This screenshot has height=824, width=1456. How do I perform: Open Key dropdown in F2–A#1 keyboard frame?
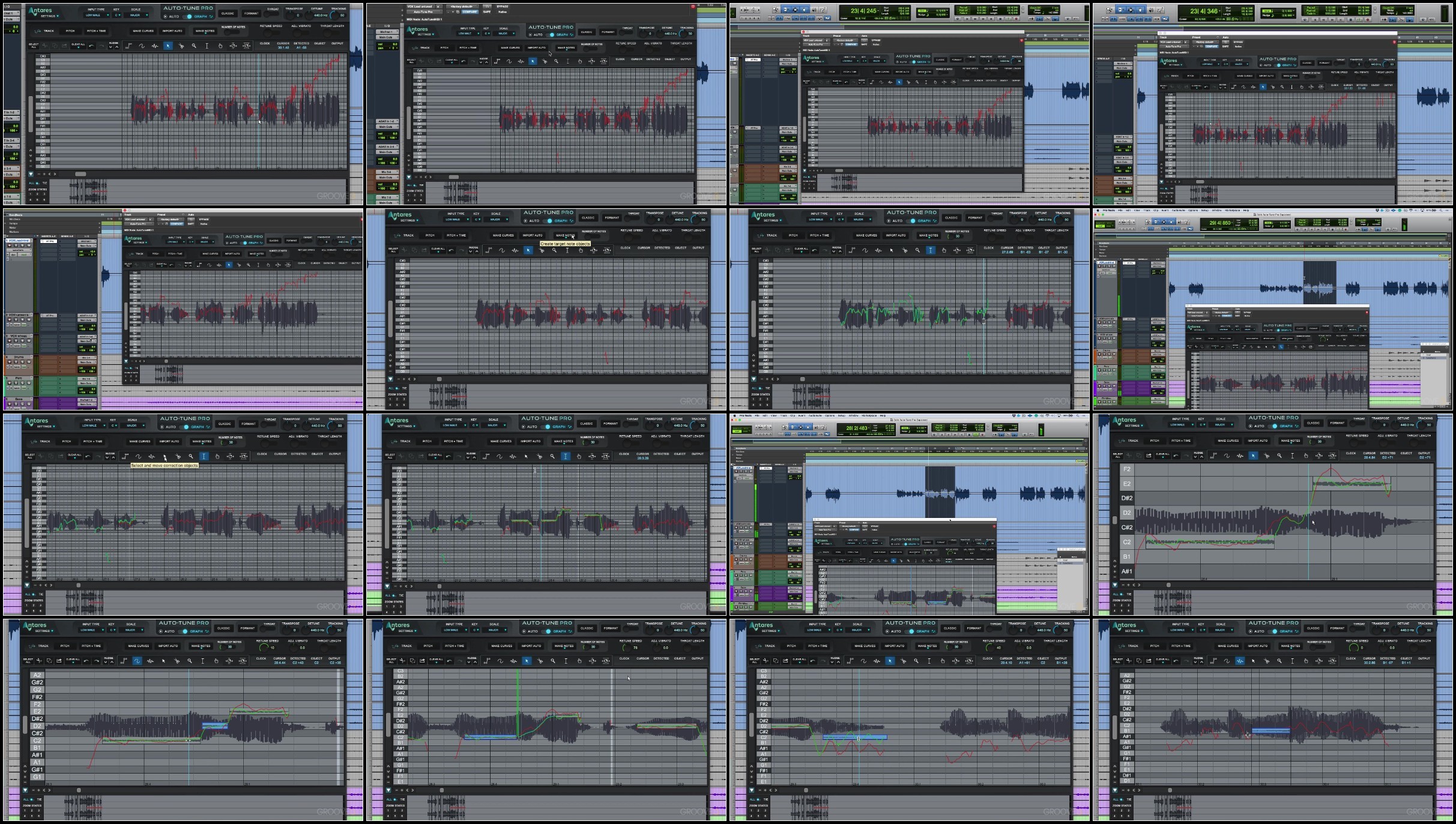pos(1201,424)
